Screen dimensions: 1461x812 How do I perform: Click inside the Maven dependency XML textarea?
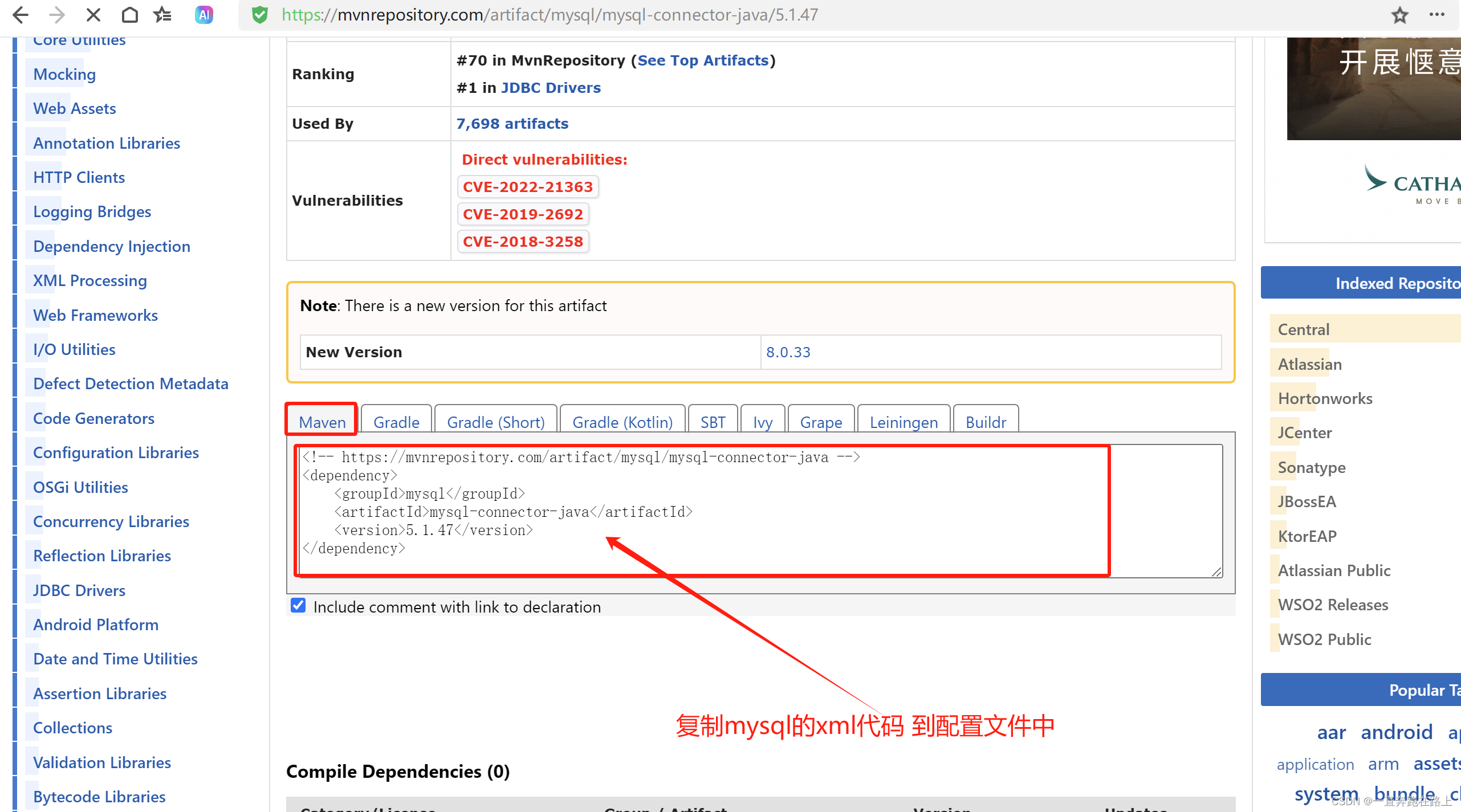[x=760, y=511]
